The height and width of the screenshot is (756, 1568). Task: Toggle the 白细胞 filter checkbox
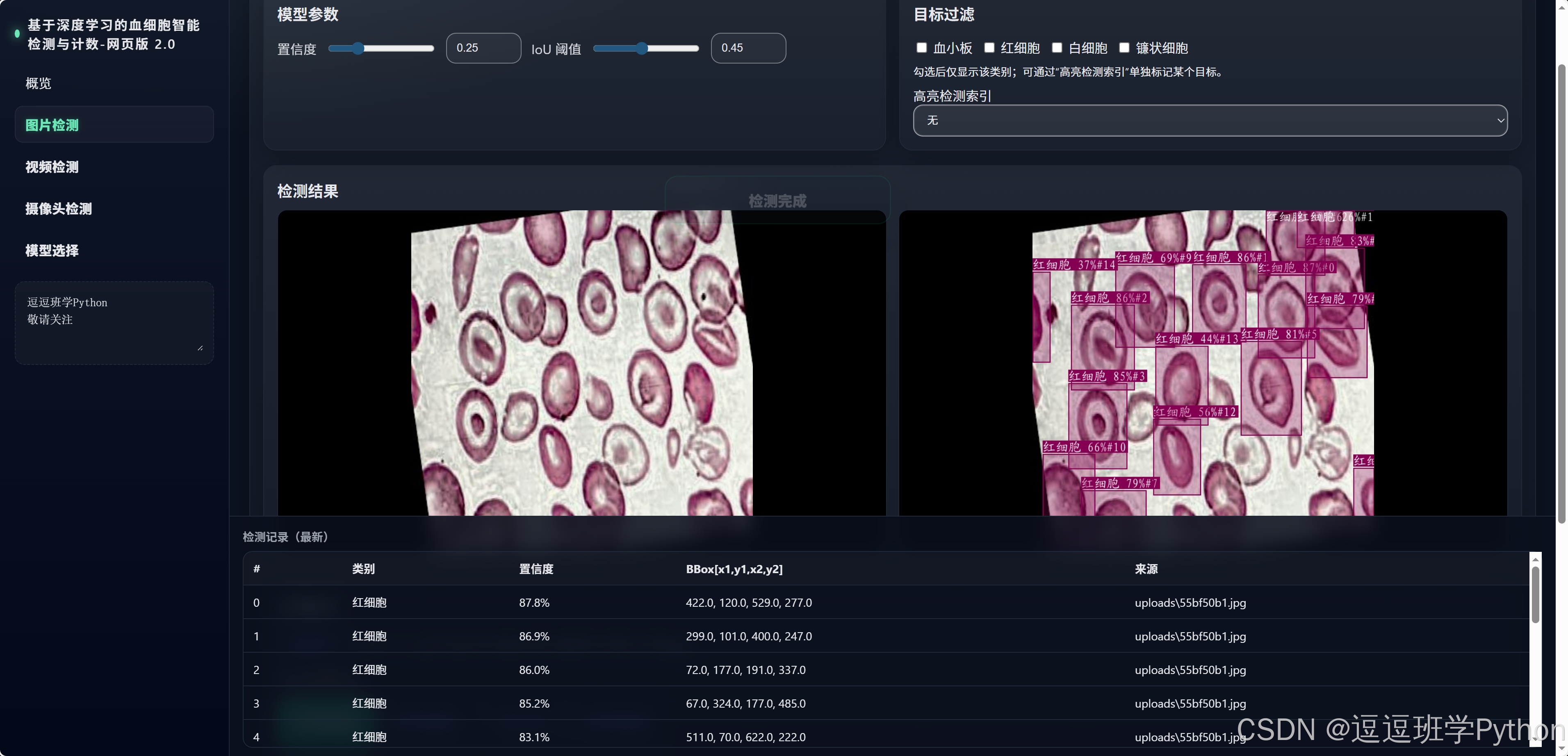pos(1057,48)
